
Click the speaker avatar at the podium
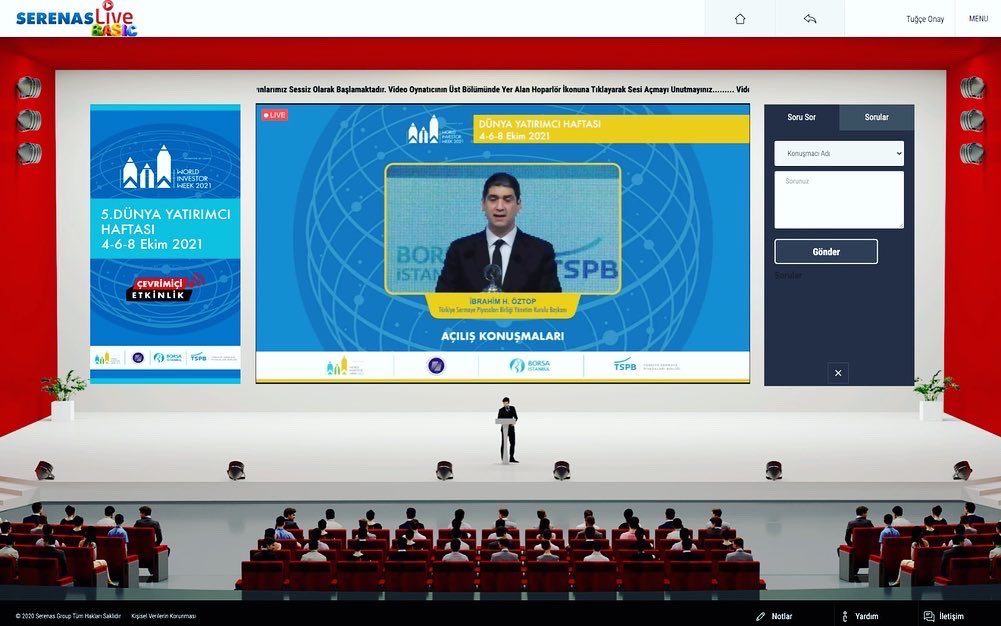[508, 429]
